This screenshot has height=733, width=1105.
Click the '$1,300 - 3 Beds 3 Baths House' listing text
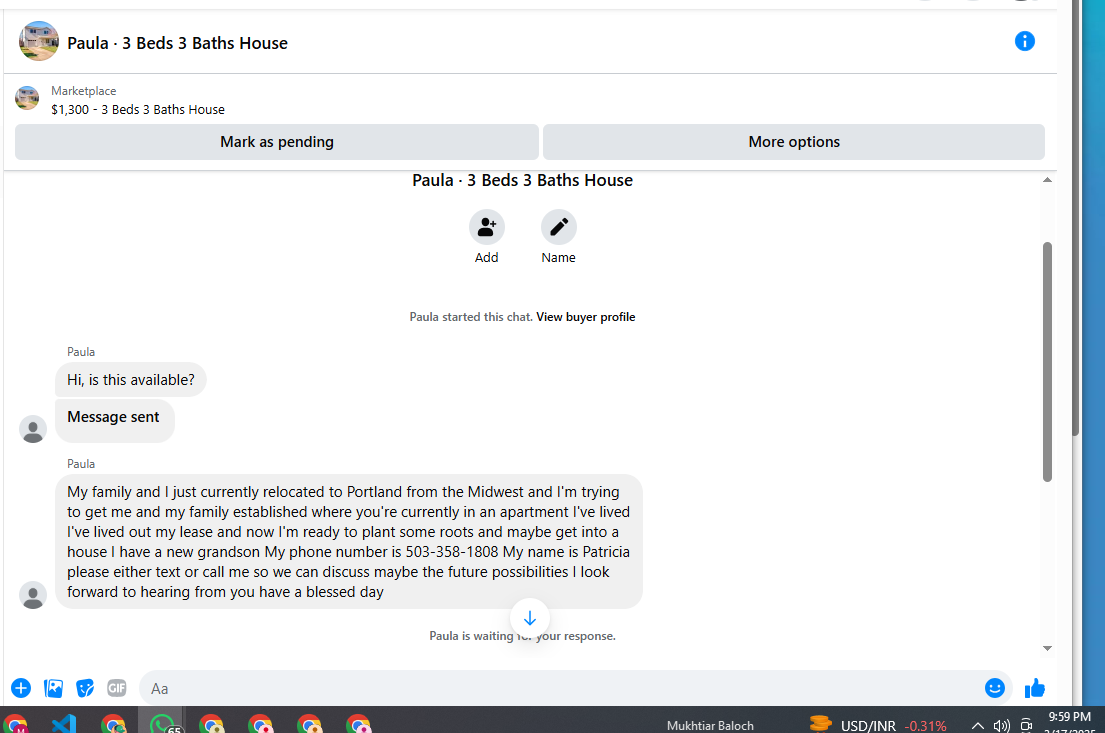tap(138, 110)
